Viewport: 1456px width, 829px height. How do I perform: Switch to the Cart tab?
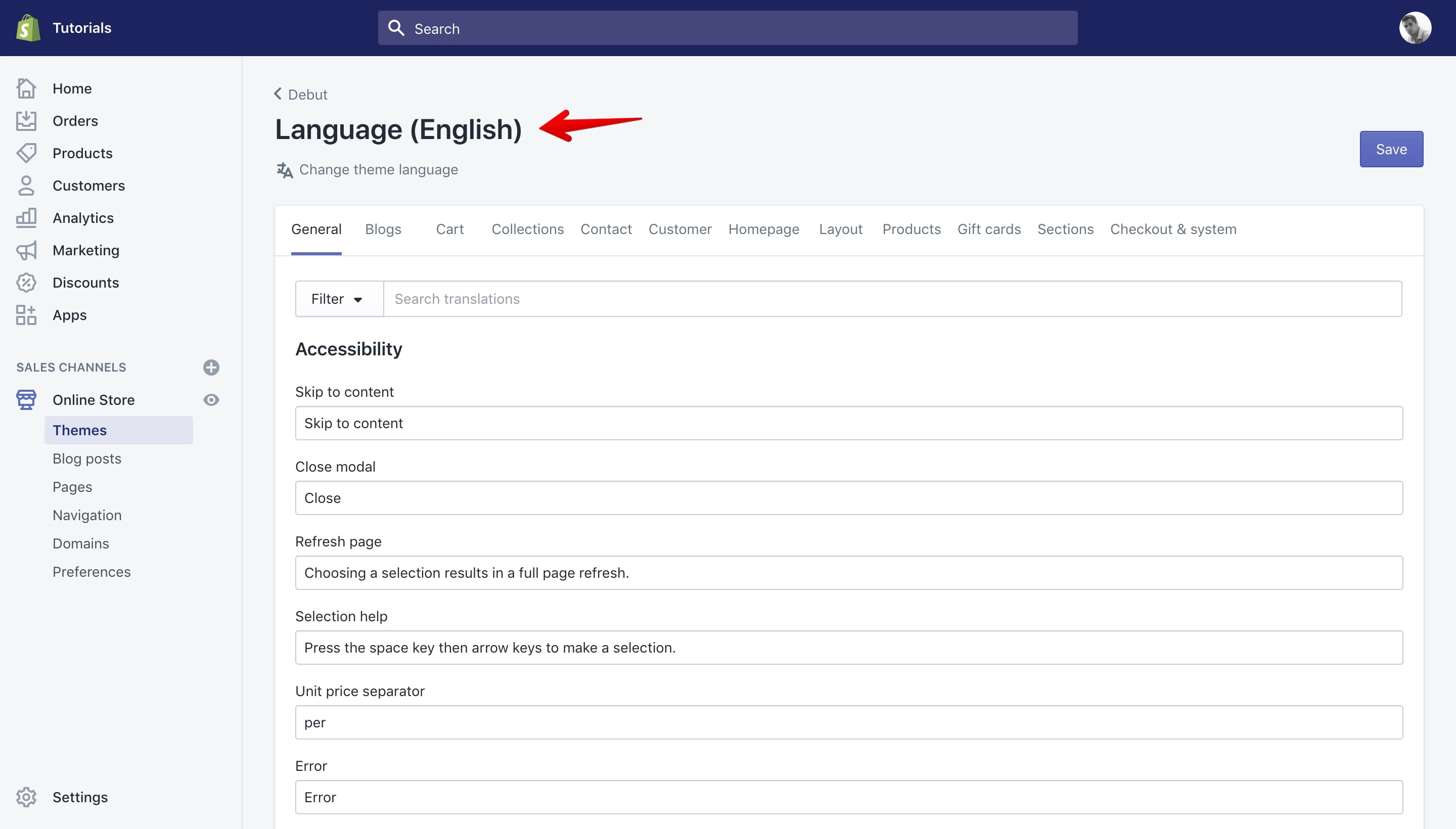point(450,229)
